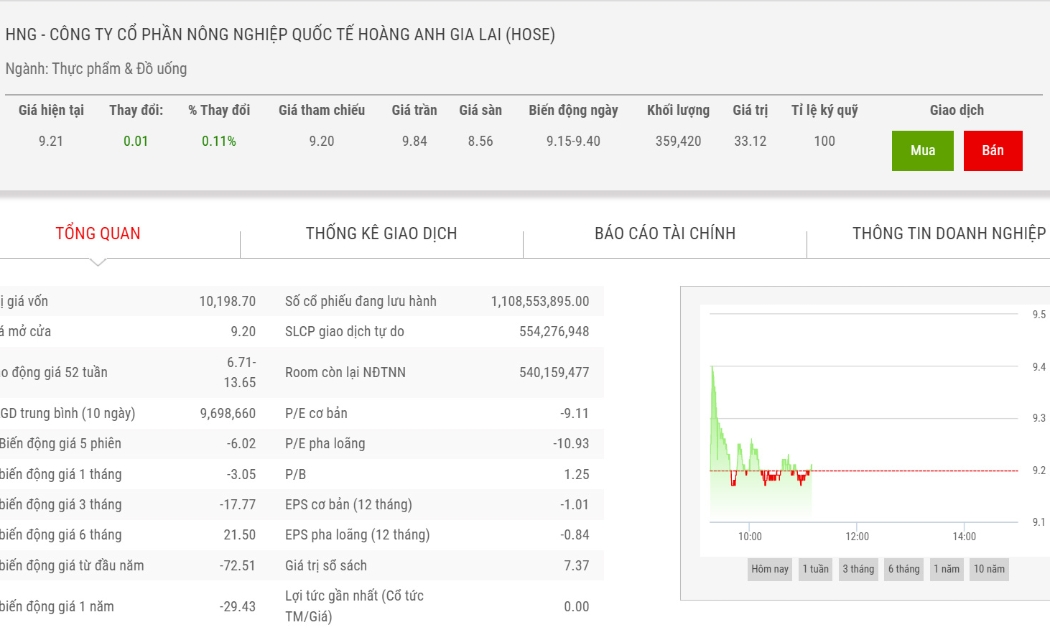Select the 10 năm chart range
This screenshot has width=1050, height=630.
(989, 569)
